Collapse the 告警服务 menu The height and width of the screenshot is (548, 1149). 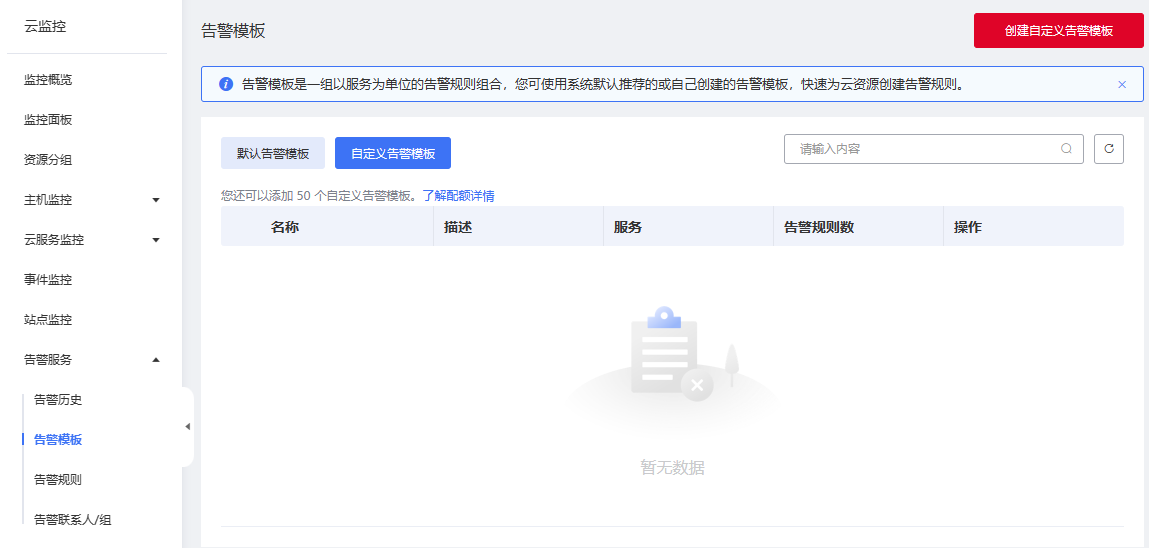click(155, 360)
